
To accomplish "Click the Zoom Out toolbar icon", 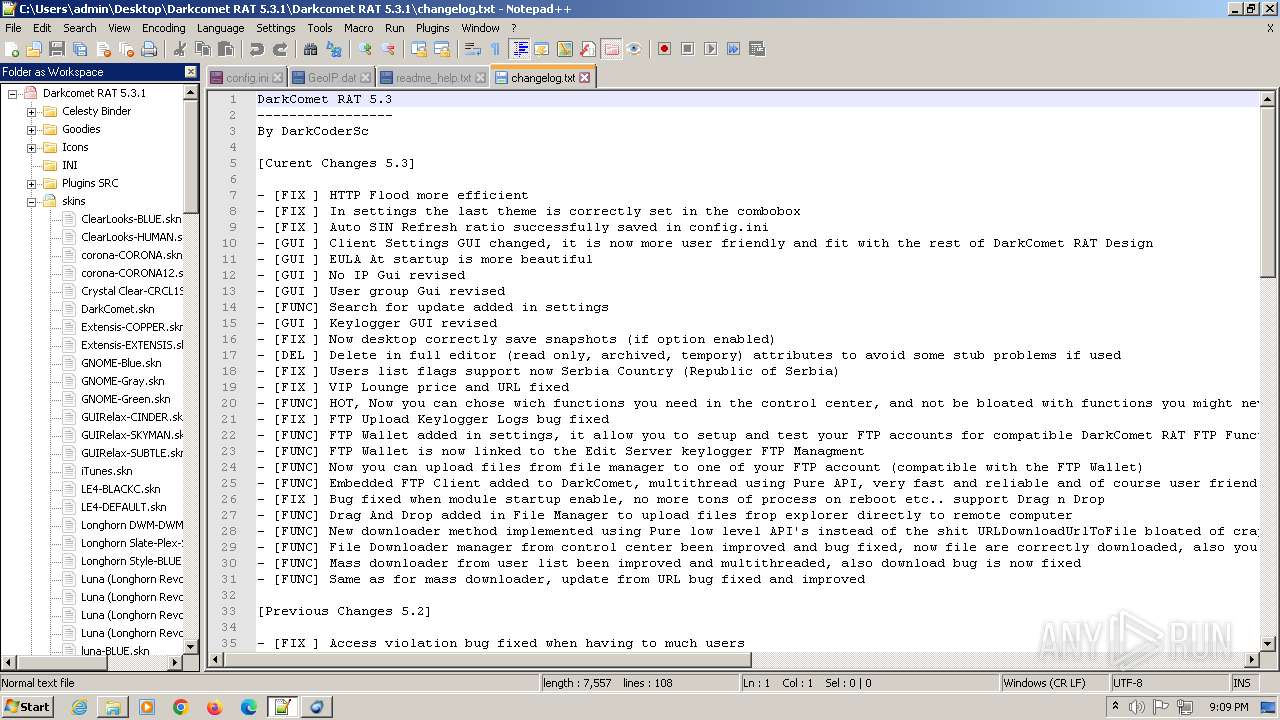I will click(388, 49).
